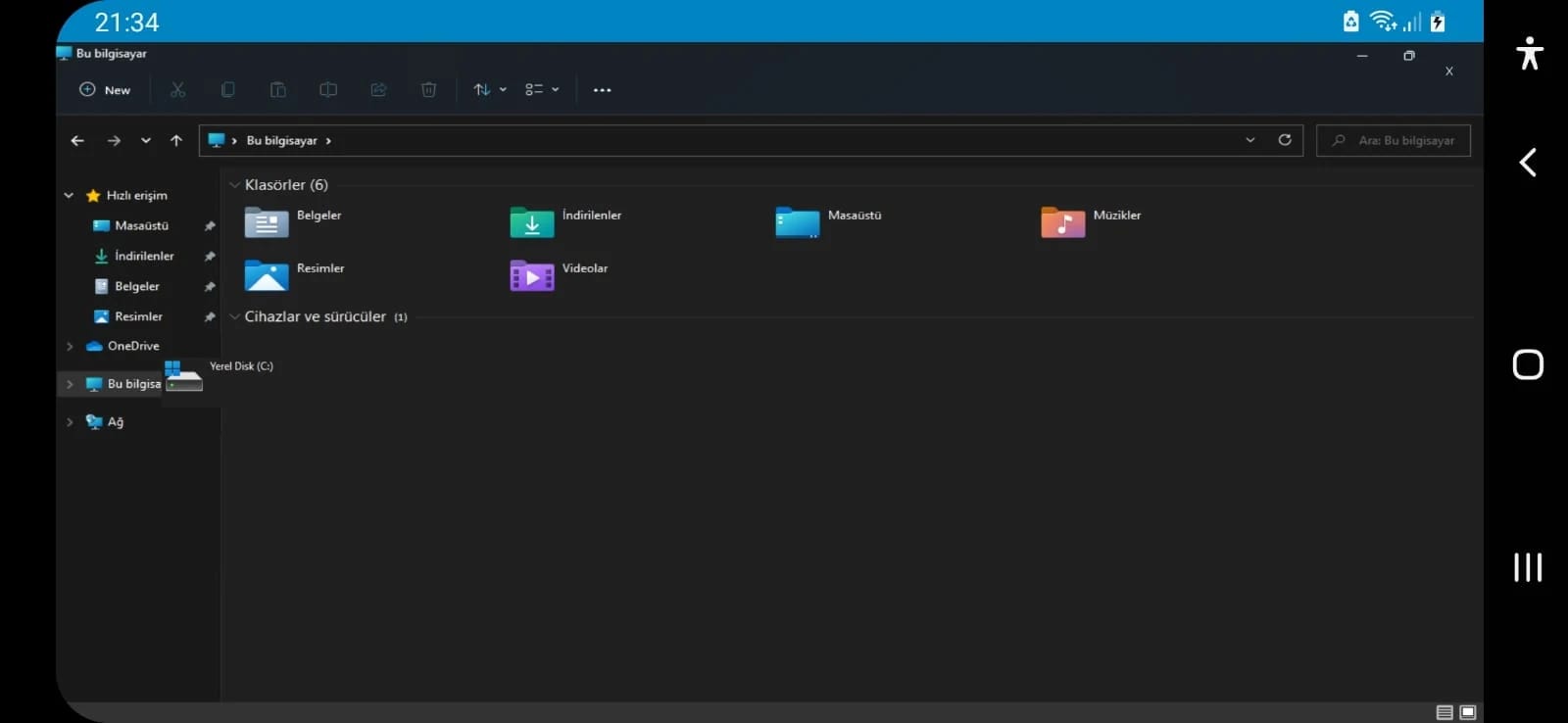Viewport: 1568px width, 723px height.
Task: Expand the Bu bilgisayar tree node
Action: (69, 384)
